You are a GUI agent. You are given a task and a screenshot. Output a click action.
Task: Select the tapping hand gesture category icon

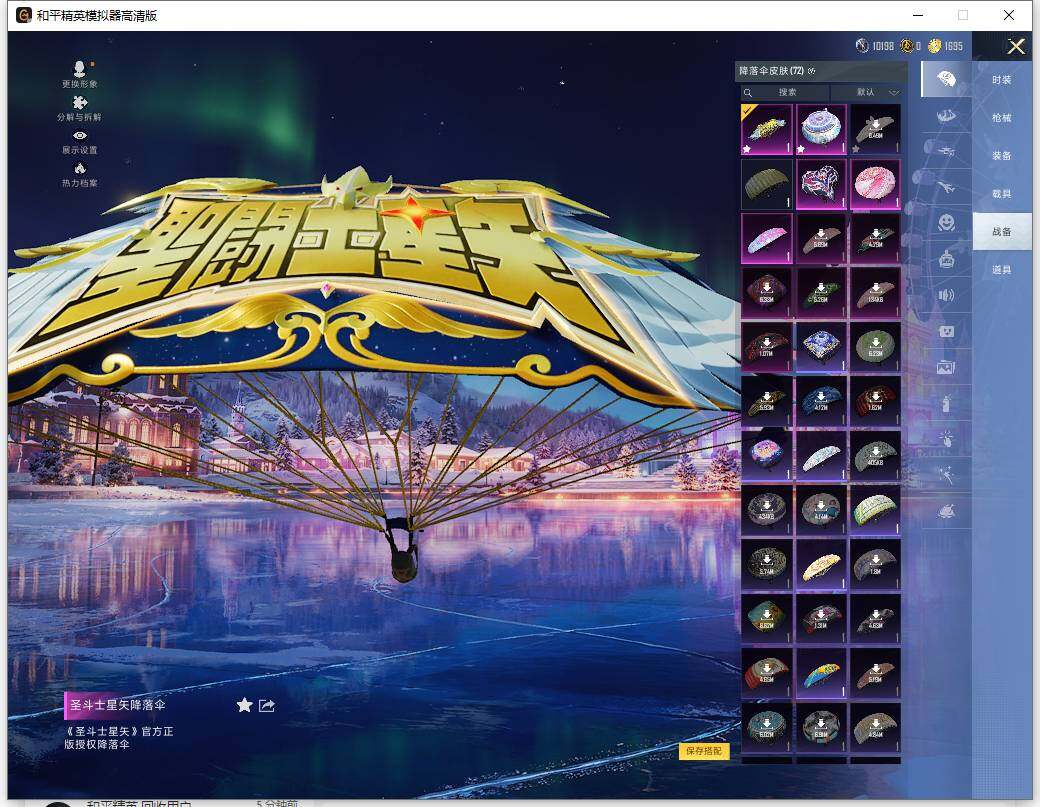946,438
